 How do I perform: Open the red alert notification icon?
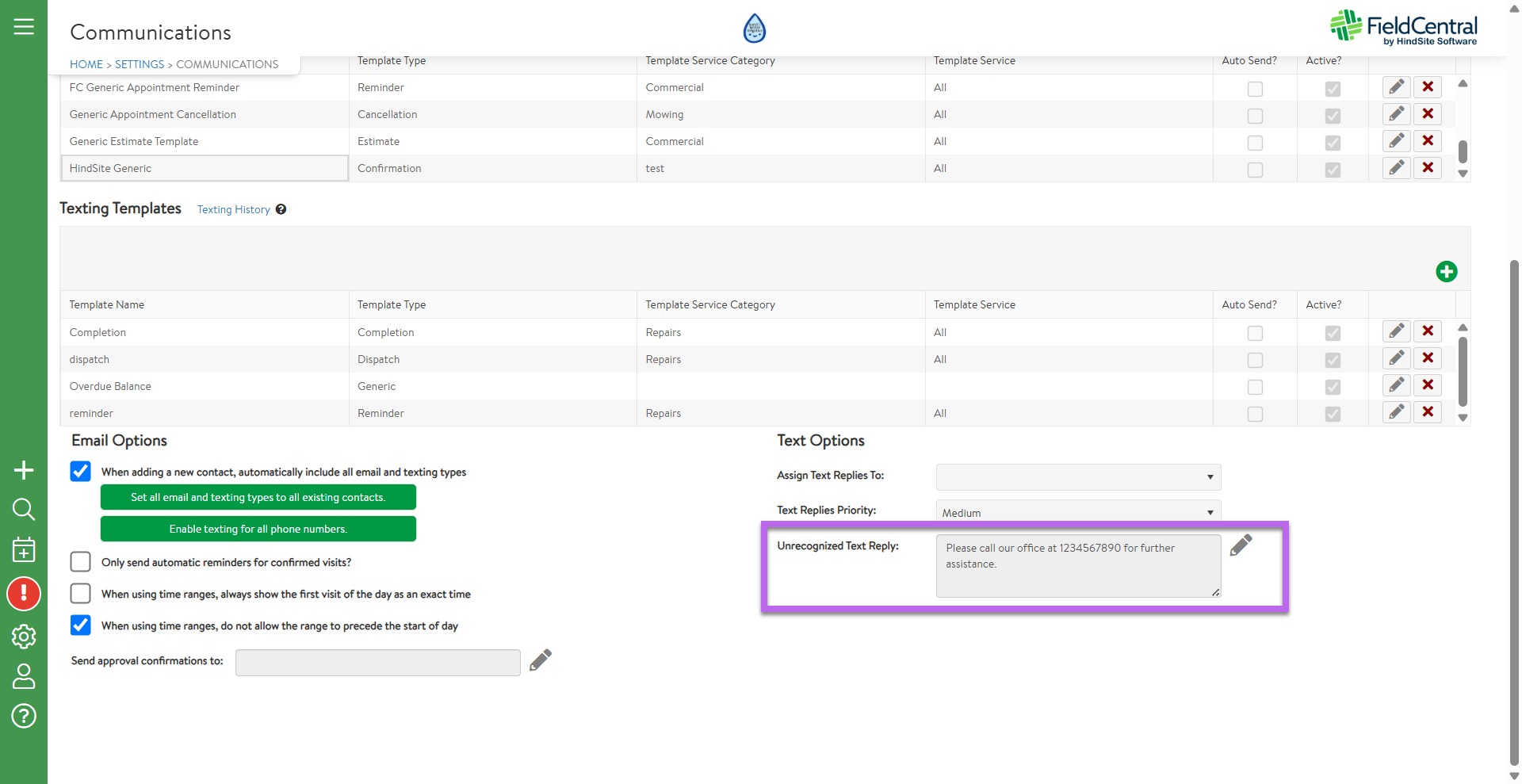coord(24,594)
